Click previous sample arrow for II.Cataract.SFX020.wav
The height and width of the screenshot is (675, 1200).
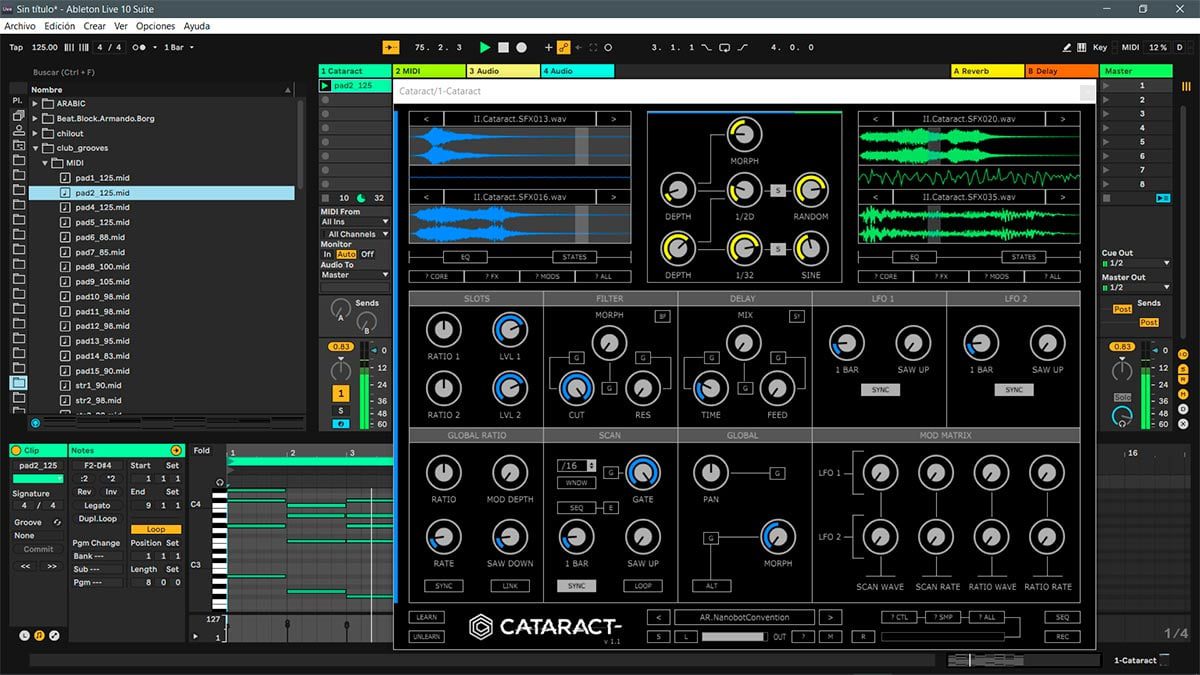(877, 119)
